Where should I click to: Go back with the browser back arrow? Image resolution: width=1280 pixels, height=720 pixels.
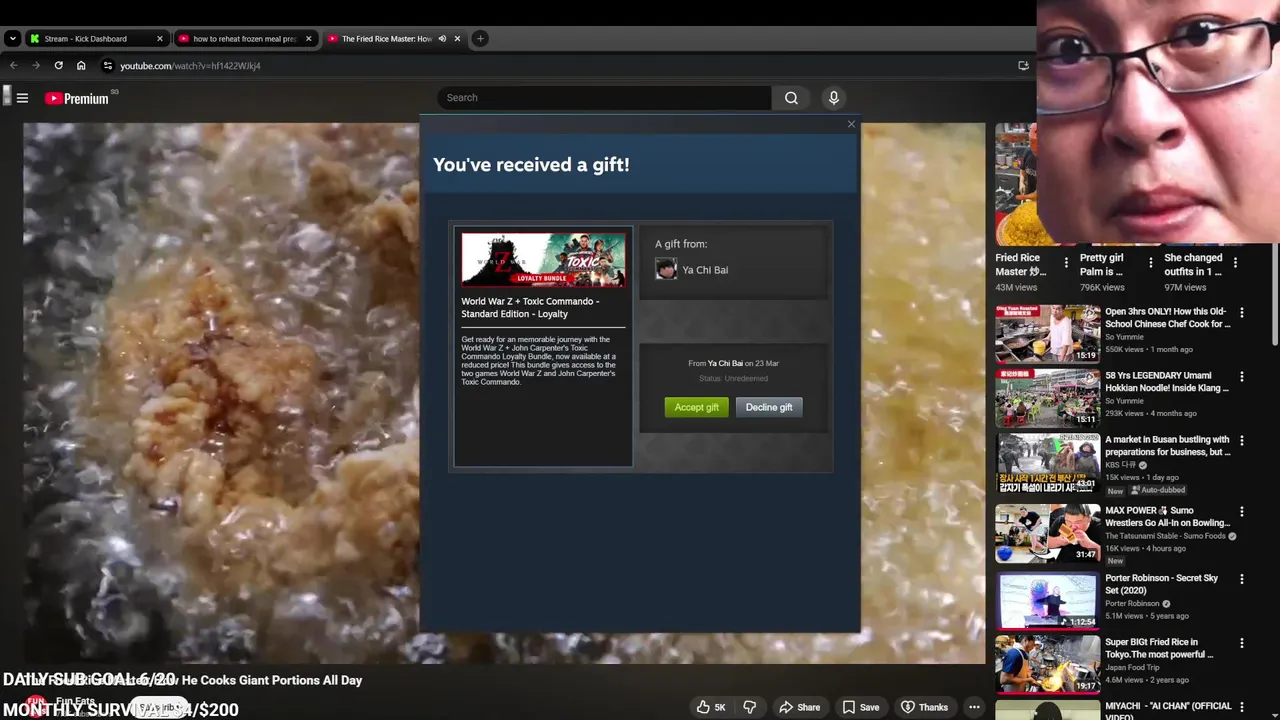tap(13, 66)
